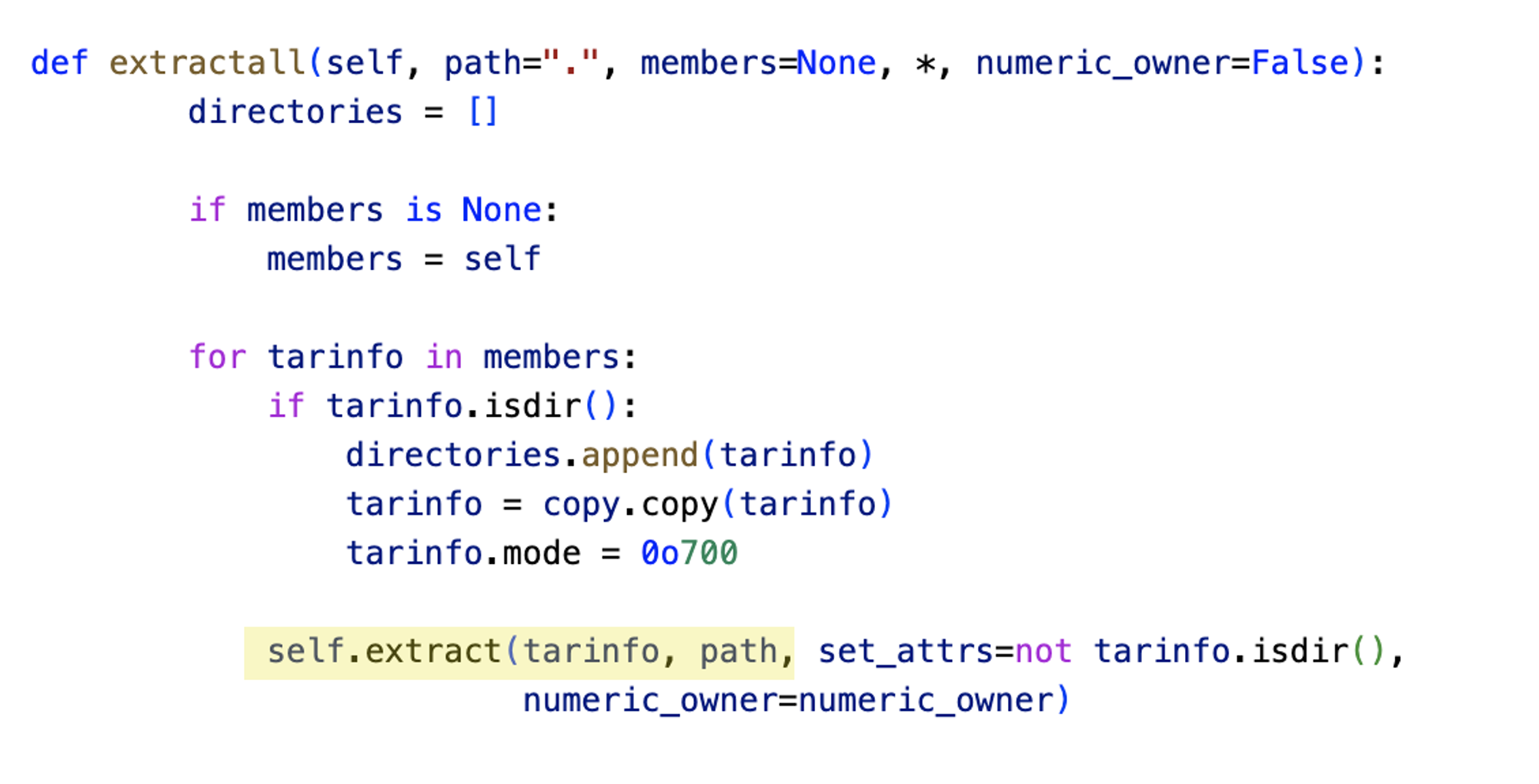Click 'numeric_owner=numeric_owner' on last line
The image size is (1539, 784).
click(788, 701)
